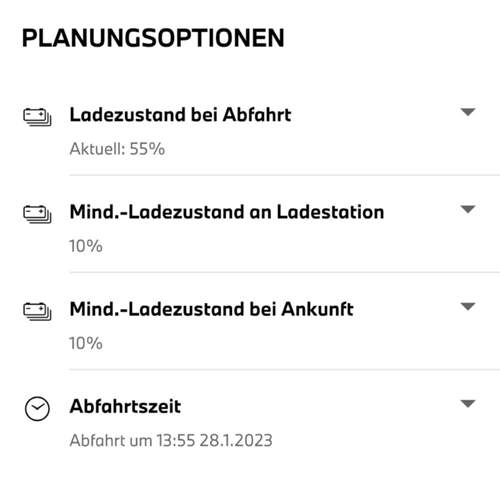Select the Abfahrtszeit label
The height and width of the screenshot is (483, 500).
point(125,406)
